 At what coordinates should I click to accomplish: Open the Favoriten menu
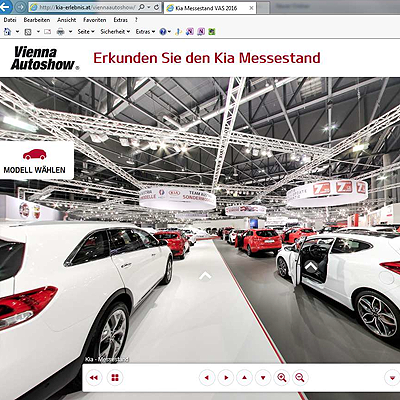95,20
